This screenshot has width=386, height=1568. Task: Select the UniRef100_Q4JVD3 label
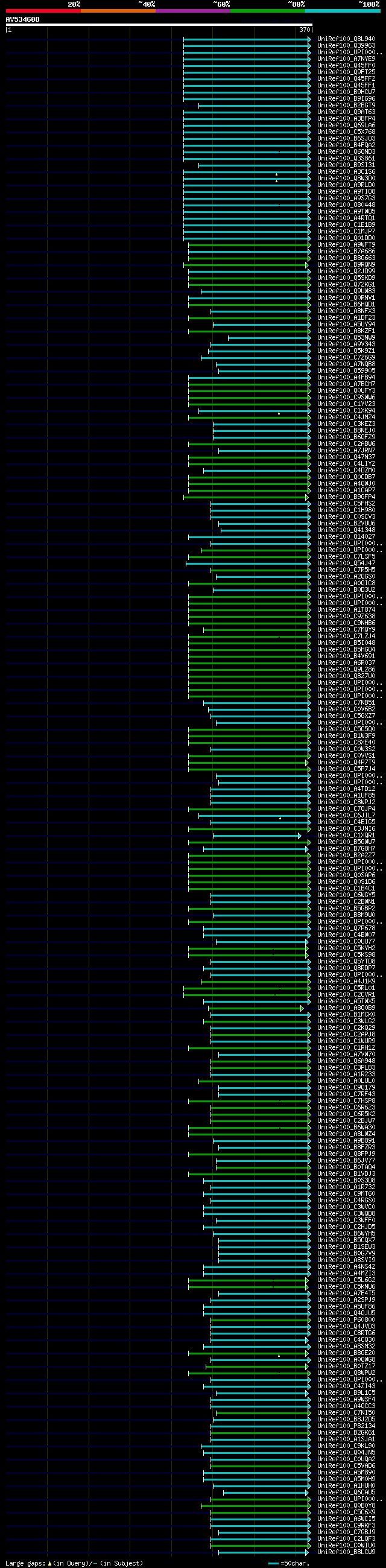[x=346, y=1327]
